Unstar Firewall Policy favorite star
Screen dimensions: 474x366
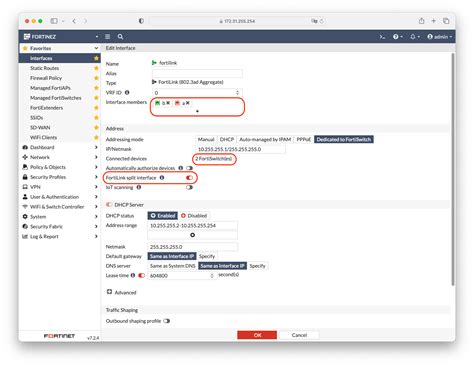coord(96,78)
